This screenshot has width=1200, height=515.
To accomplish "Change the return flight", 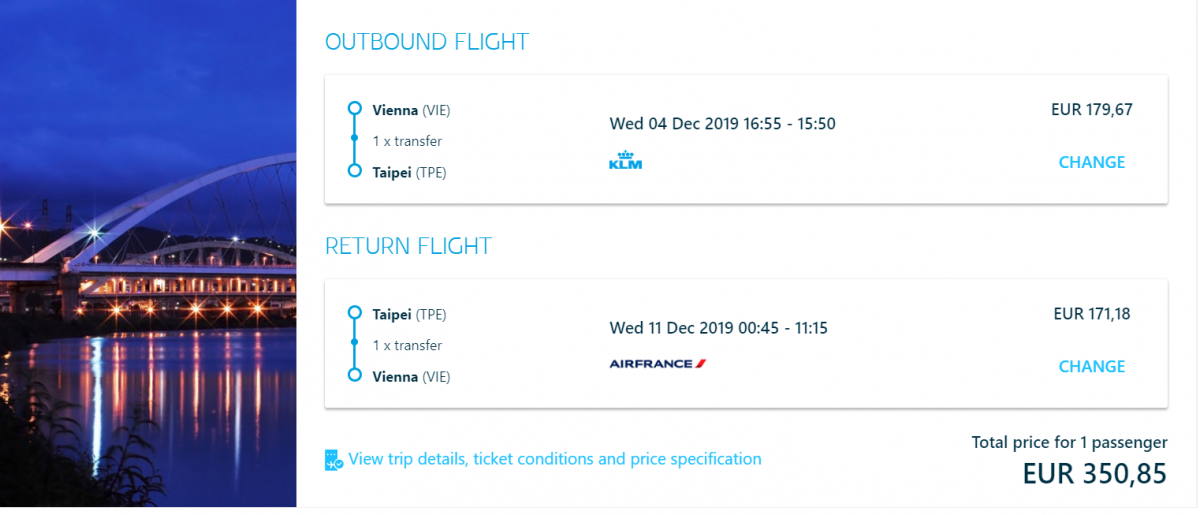I will point(1091,366).
